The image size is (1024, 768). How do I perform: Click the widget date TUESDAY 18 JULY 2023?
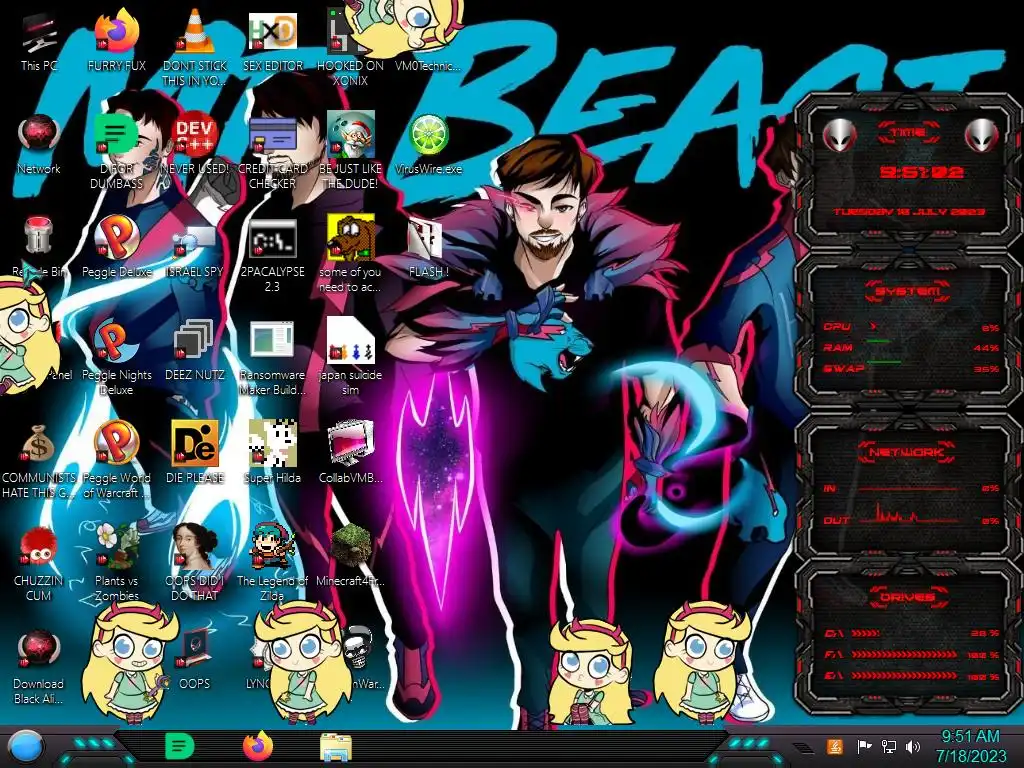pos(909,212)
